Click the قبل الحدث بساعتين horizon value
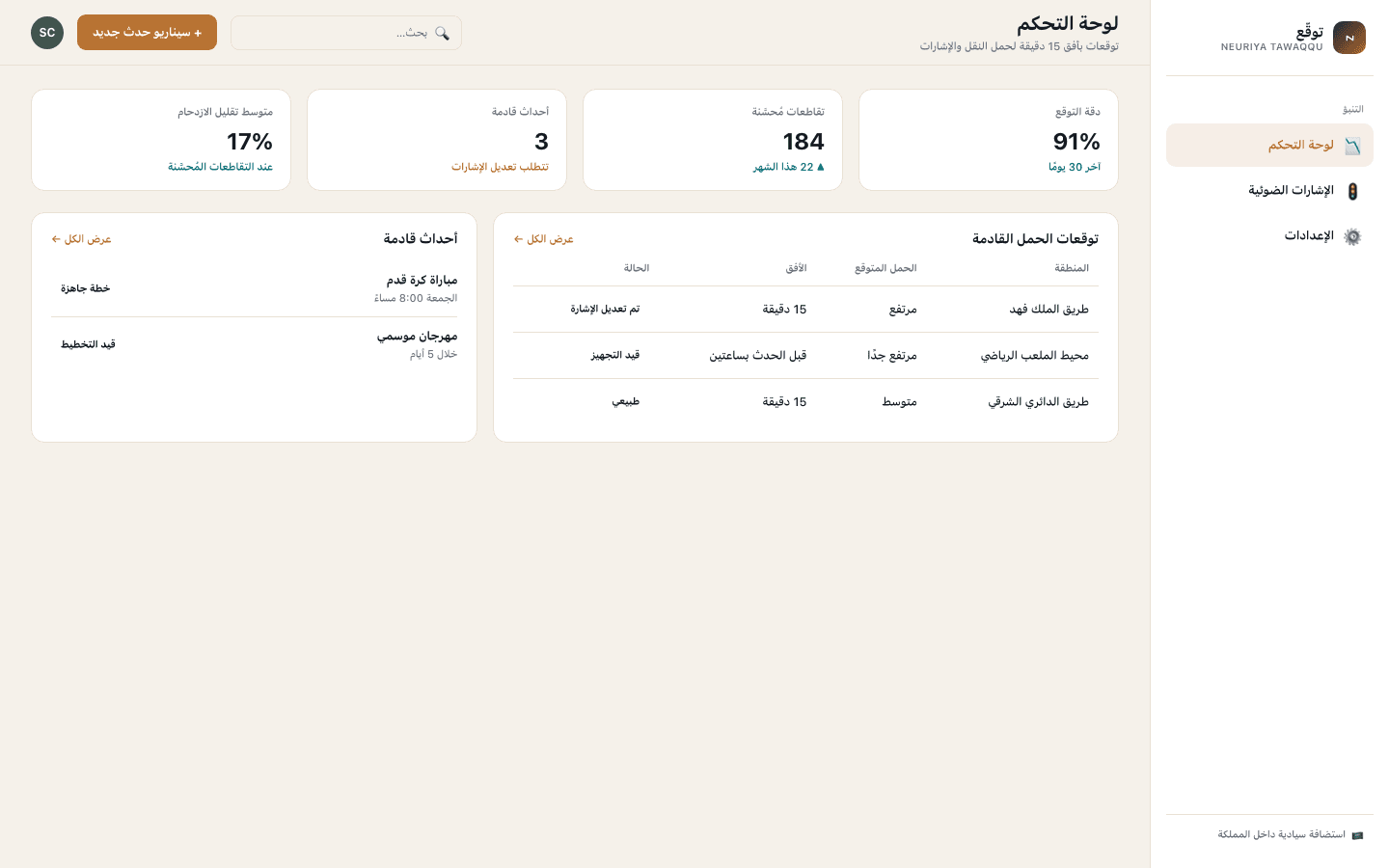The height and width of the screenshot is (868, 1389). point(758,356)
